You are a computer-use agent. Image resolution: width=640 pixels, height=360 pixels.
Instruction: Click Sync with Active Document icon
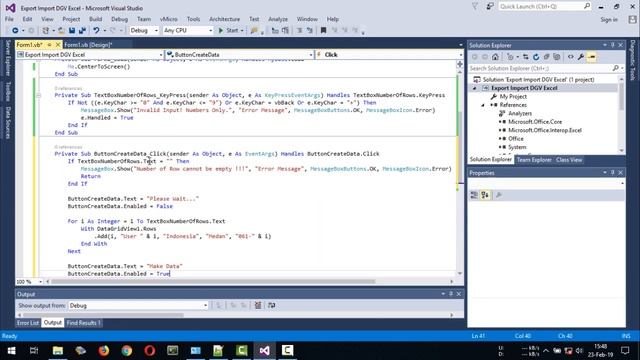coord(526,57)
